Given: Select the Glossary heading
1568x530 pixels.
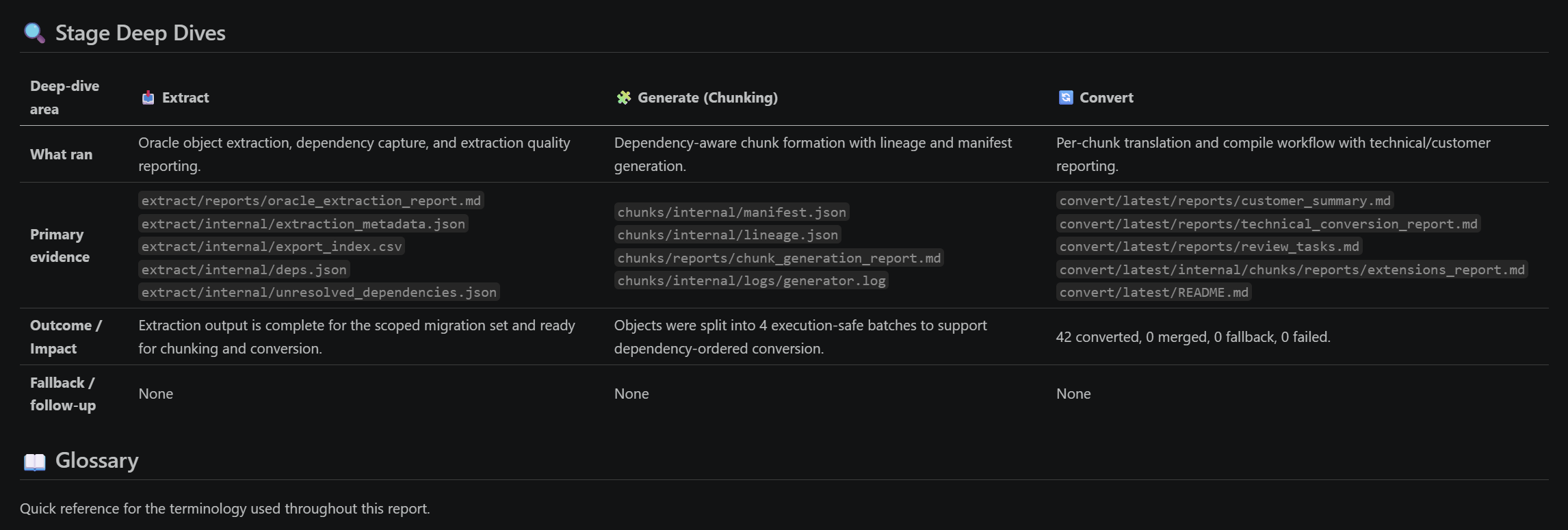Looking at the screenshot, I should point(96,460).
